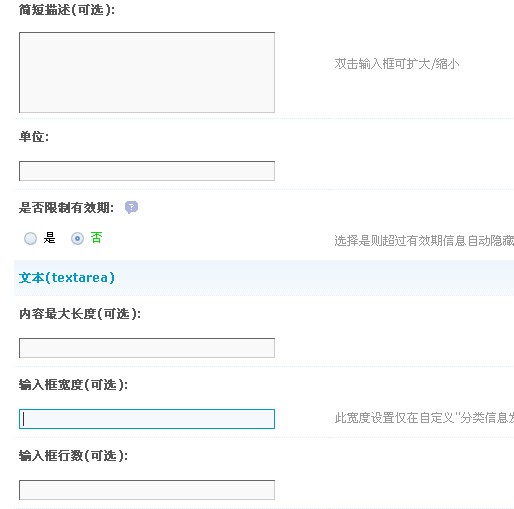Click the 简短描述(可选) label

(x=67, y=10)
